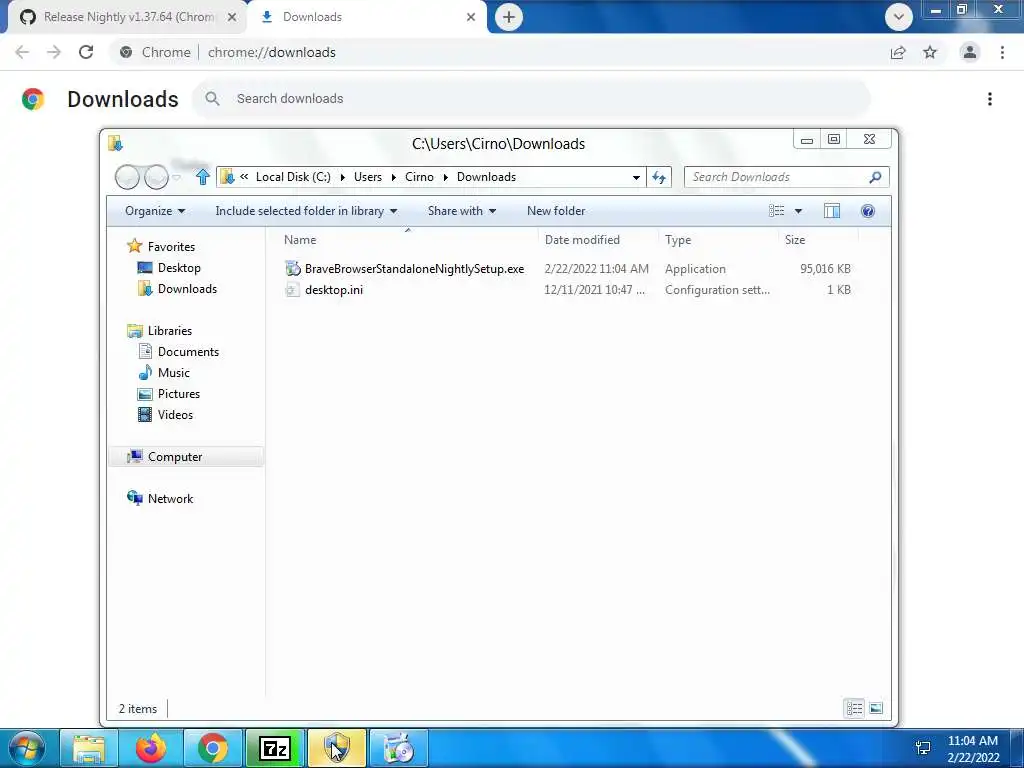Open Documents library

click(x=188, y=352)
